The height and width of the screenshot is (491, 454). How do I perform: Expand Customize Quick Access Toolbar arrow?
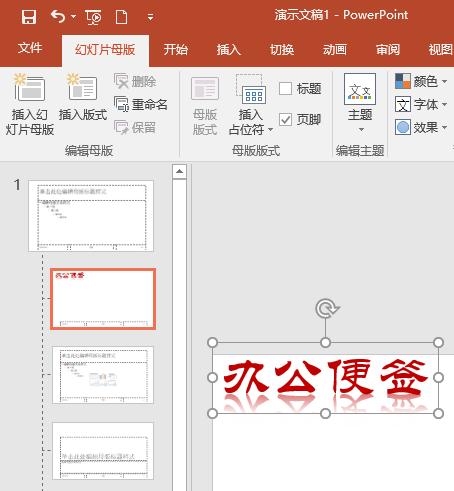point(151,17)
